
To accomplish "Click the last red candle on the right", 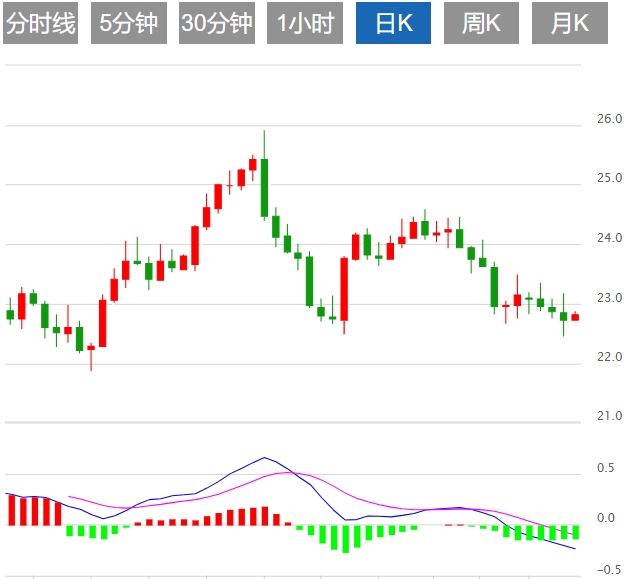I will [x=575, y=317].
